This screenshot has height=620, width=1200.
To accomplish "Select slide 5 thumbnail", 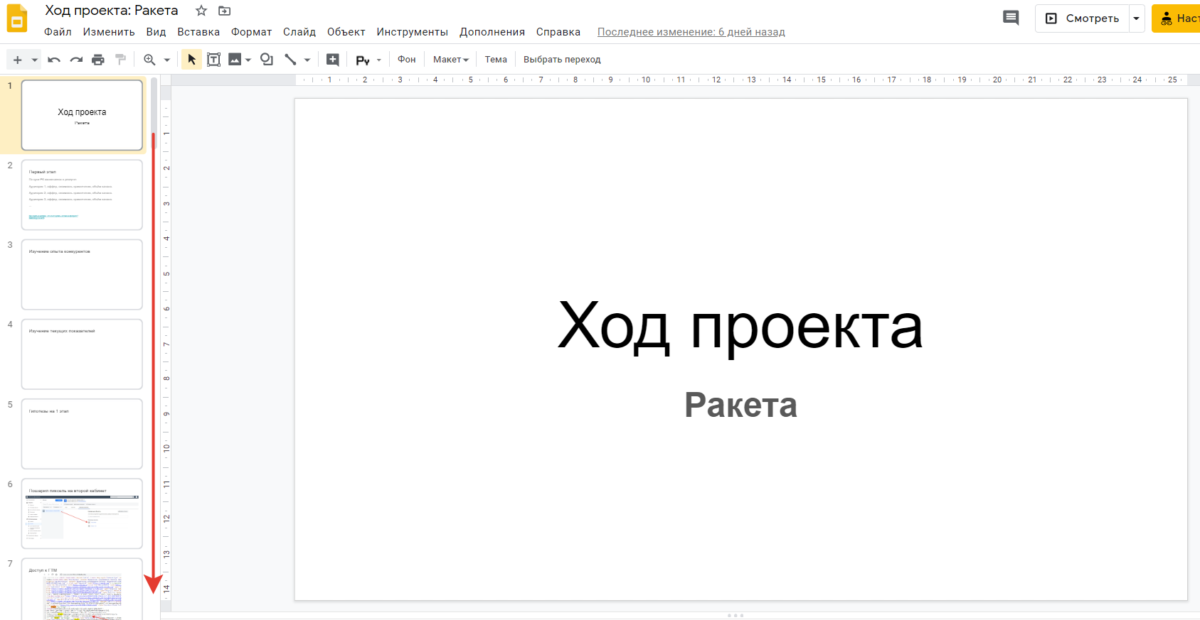I will click(x=82, y=434).
